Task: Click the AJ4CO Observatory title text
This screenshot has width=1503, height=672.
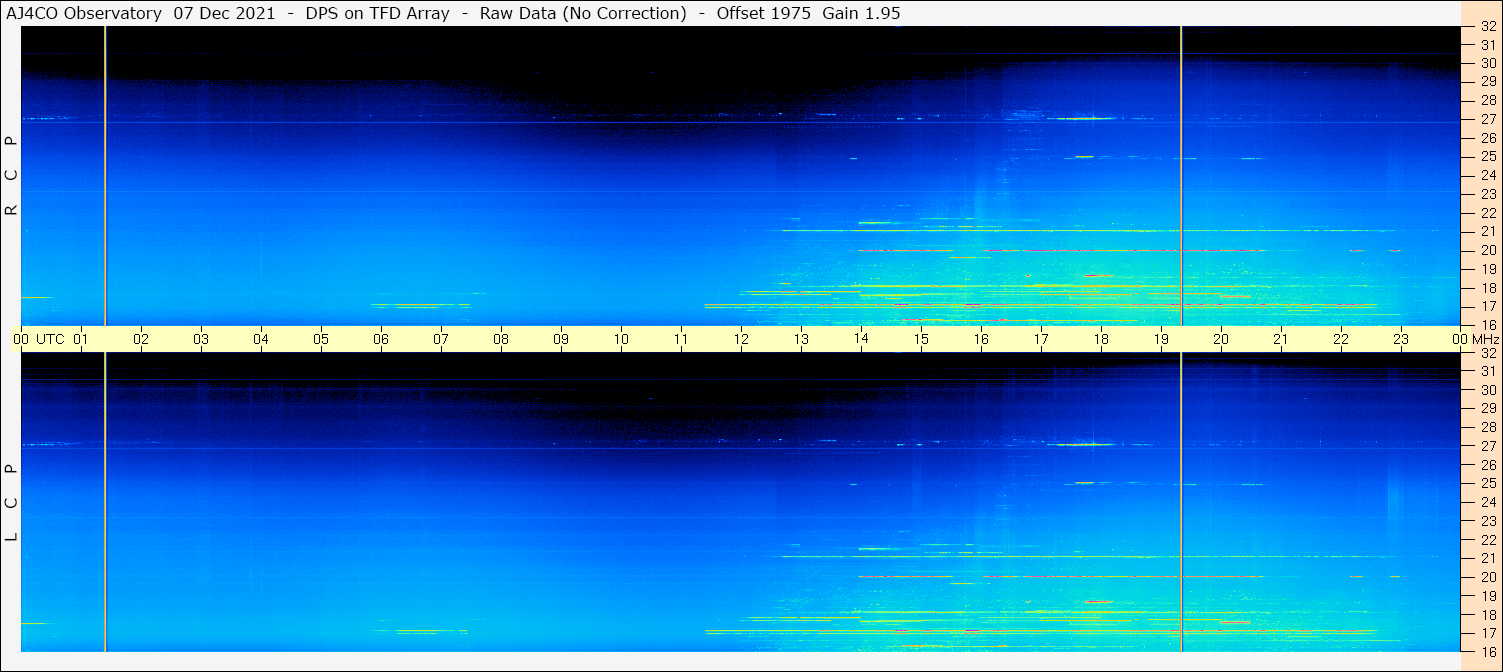Action: point(84,13)
